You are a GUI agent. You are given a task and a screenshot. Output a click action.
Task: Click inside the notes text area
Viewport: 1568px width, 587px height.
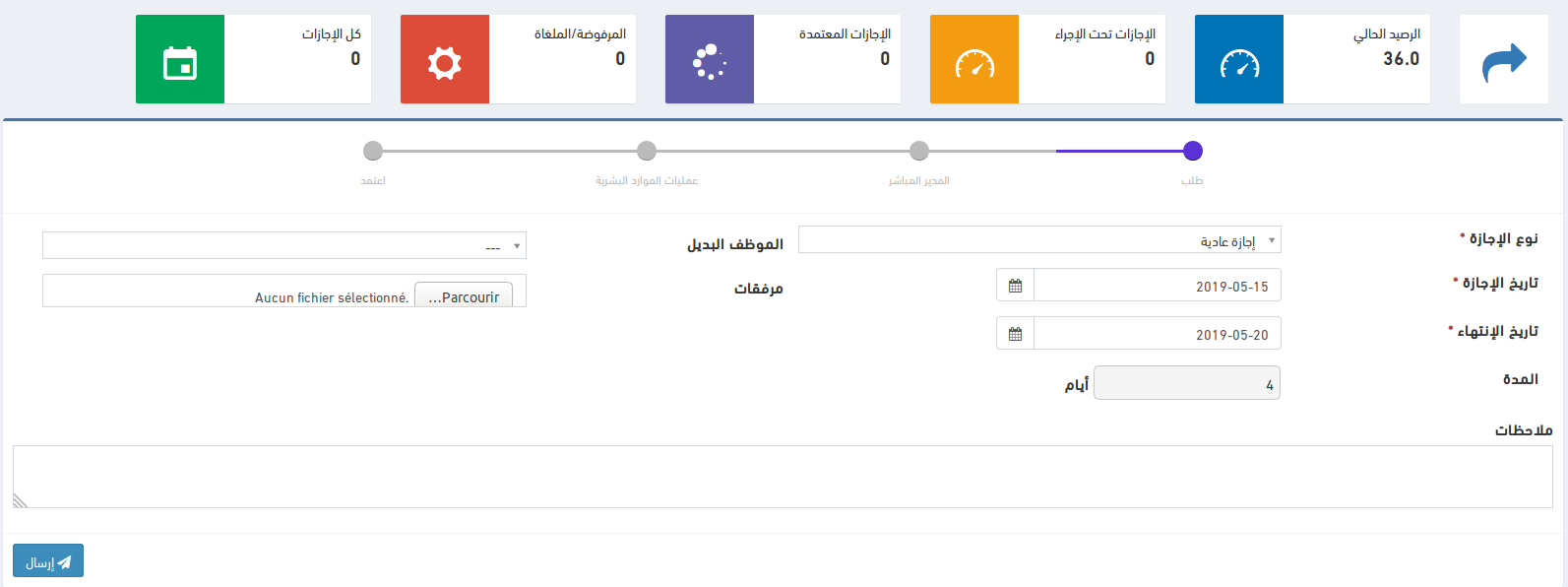783,477
